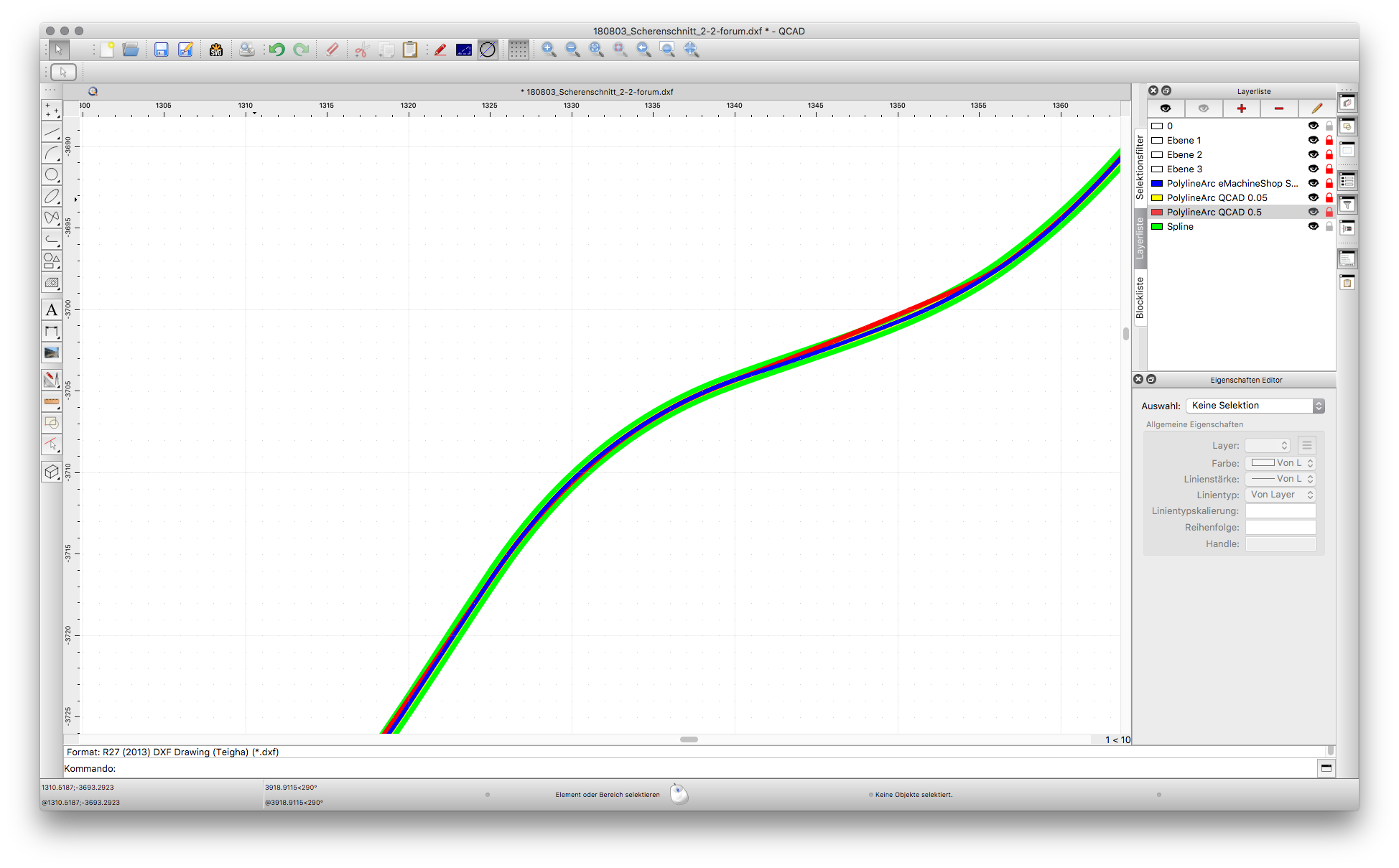Open the SVG export icon
The image size is (1399, 868).
click(x=216, y=50)
